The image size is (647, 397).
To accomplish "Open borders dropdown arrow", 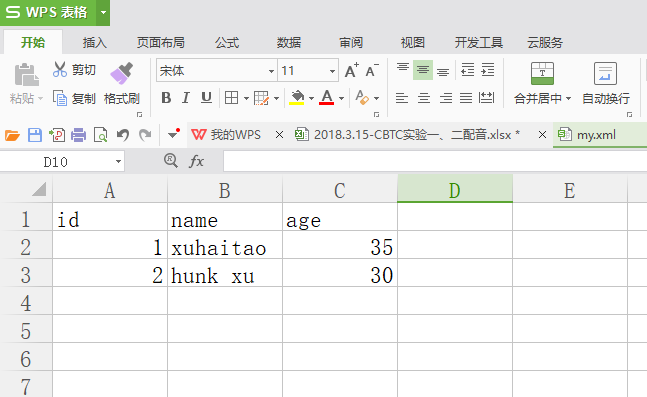I will 246,98.
